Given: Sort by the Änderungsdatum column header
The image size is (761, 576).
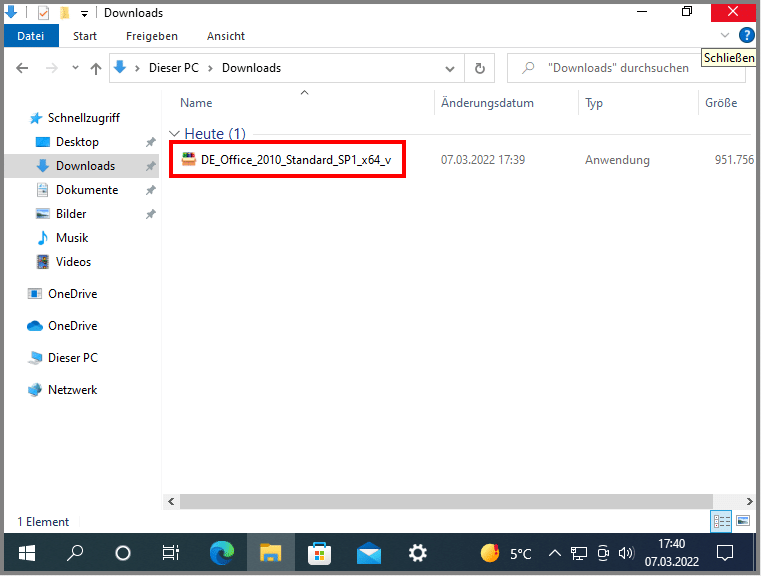Looking at the screenshot, I should pyautogui.click(x=487, y=103).
